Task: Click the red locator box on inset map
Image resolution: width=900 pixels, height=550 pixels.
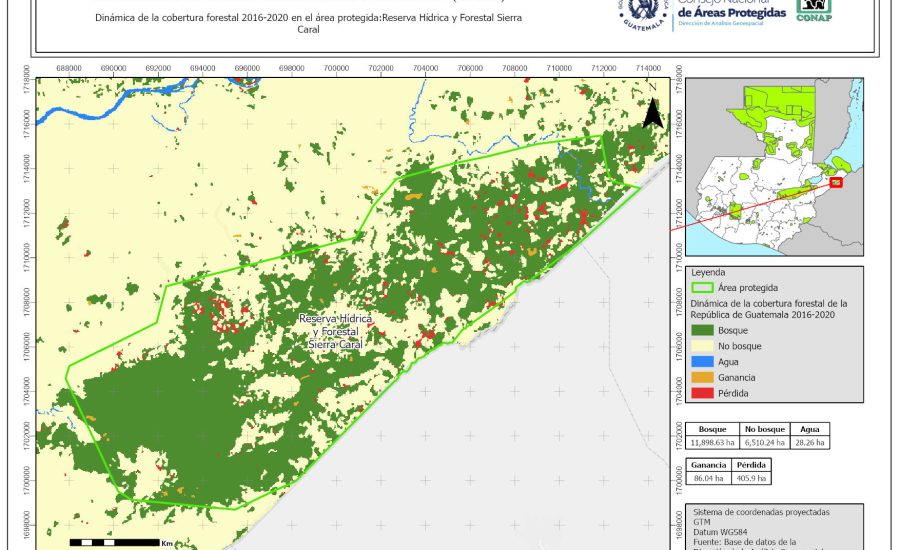Action: (x=836, y=182)
